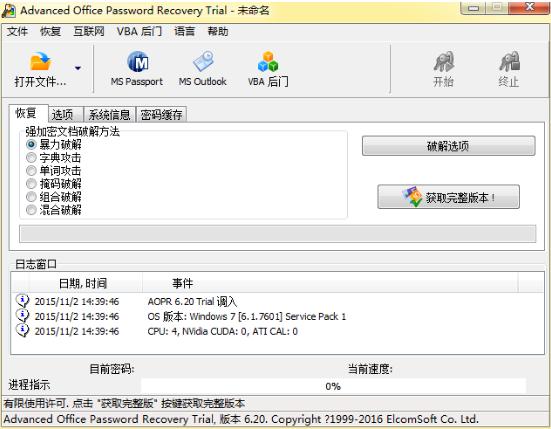
Task: Launch MS Passport recovery tool
Action: 137,69
